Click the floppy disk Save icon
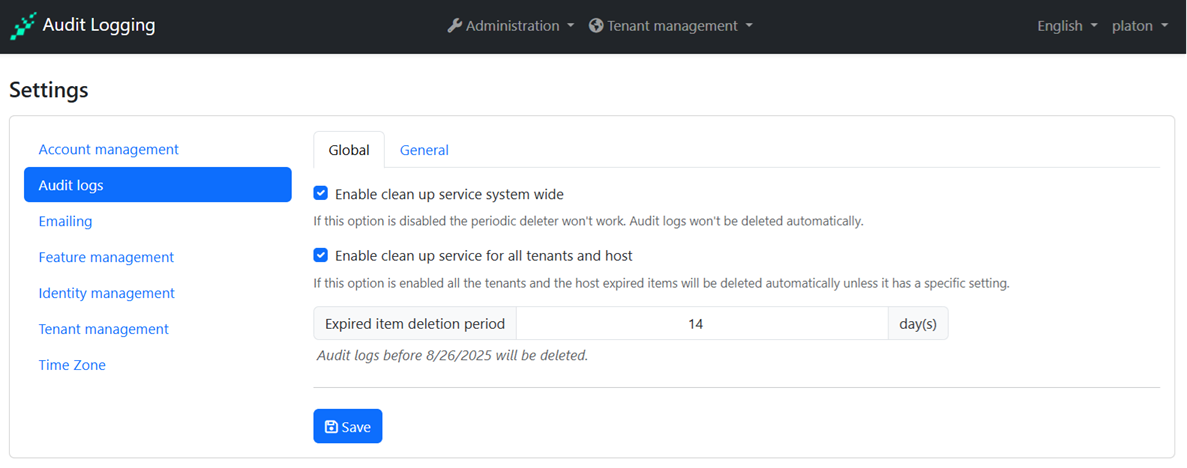The image size is (1187, 468). pyautogui.click(x=331, y=427)
